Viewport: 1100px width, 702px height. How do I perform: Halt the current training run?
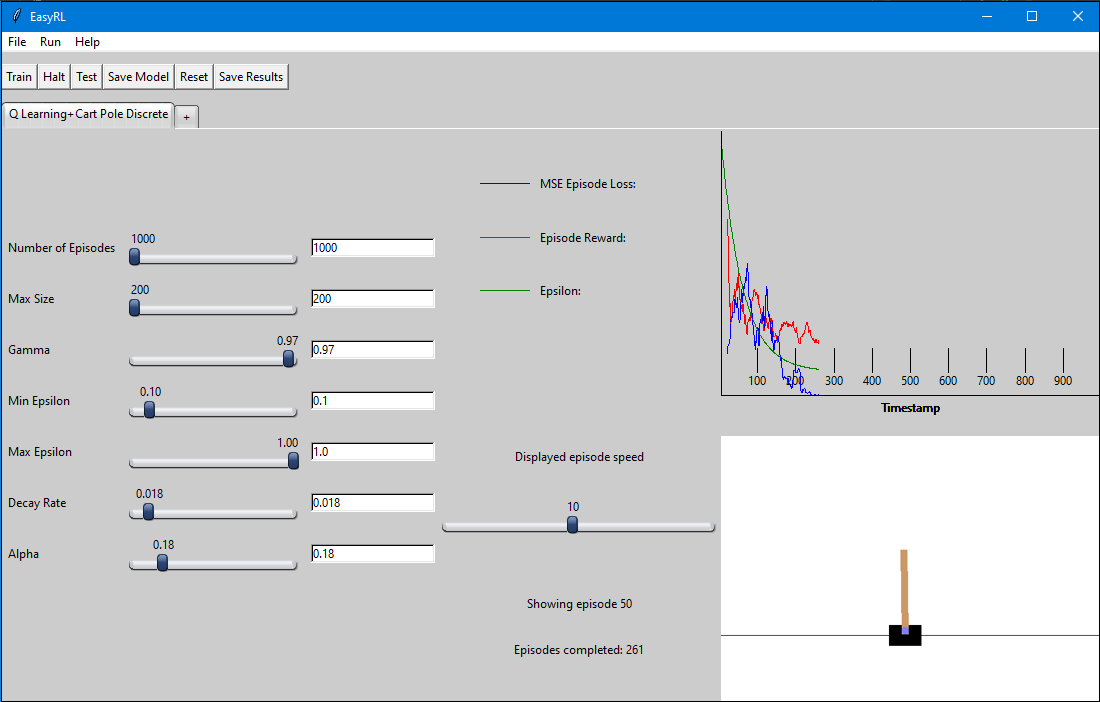pos(54,77)
